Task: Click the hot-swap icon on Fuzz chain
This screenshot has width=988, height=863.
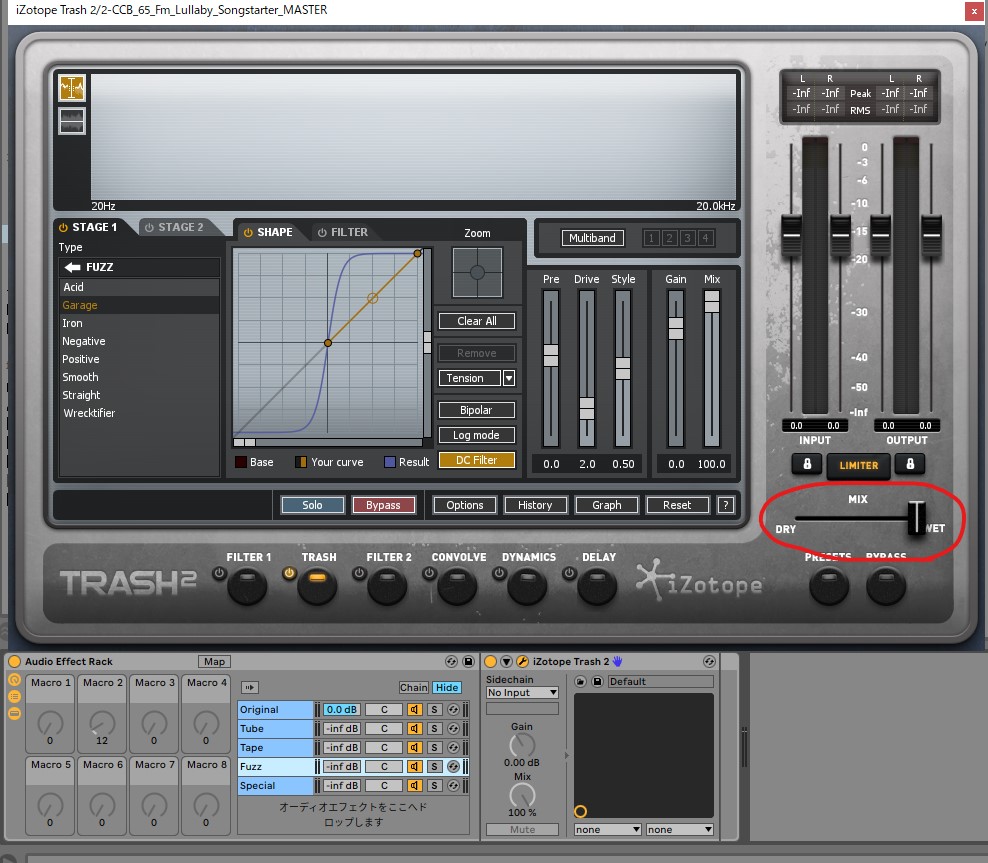Action: 453,767
